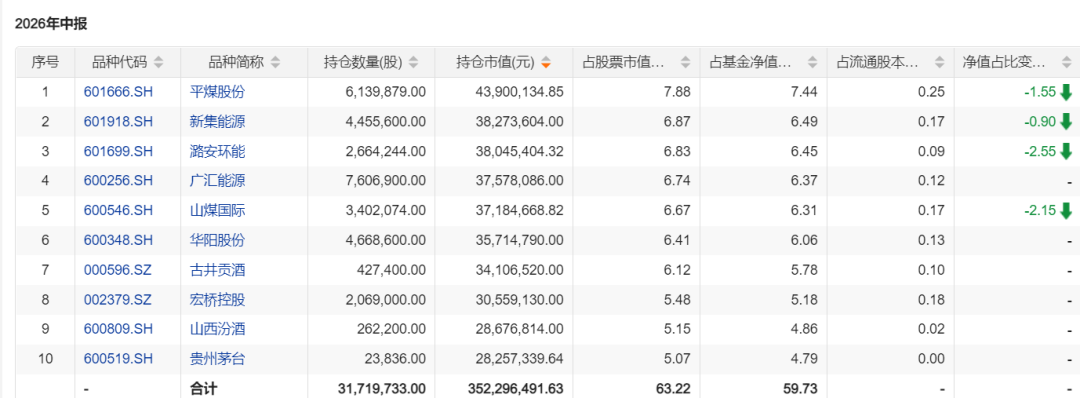This screenshot has width=1080, height=398.
Task: Sort by 品种简称 column arrows
Action: (x=276, y=63)
